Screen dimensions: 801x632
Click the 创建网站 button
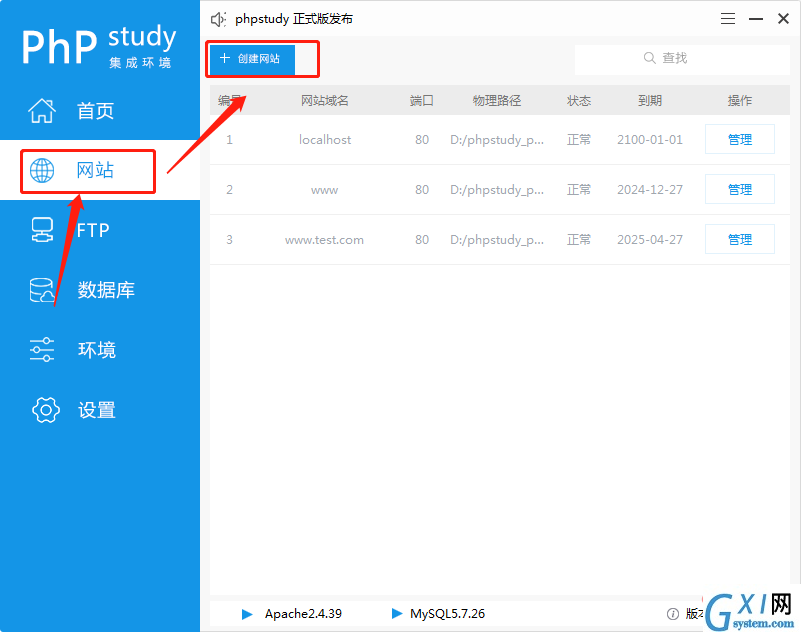pos(252,59)
